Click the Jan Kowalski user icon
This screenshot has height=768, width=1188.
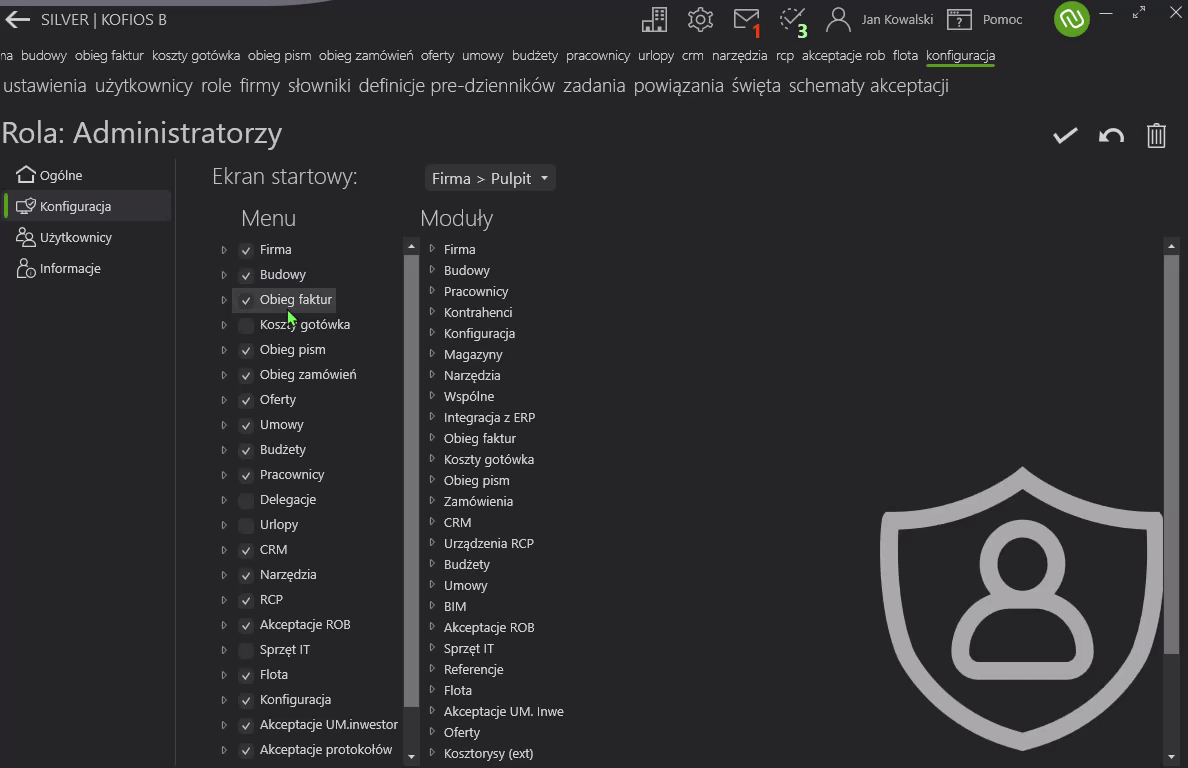pos(838,20)
